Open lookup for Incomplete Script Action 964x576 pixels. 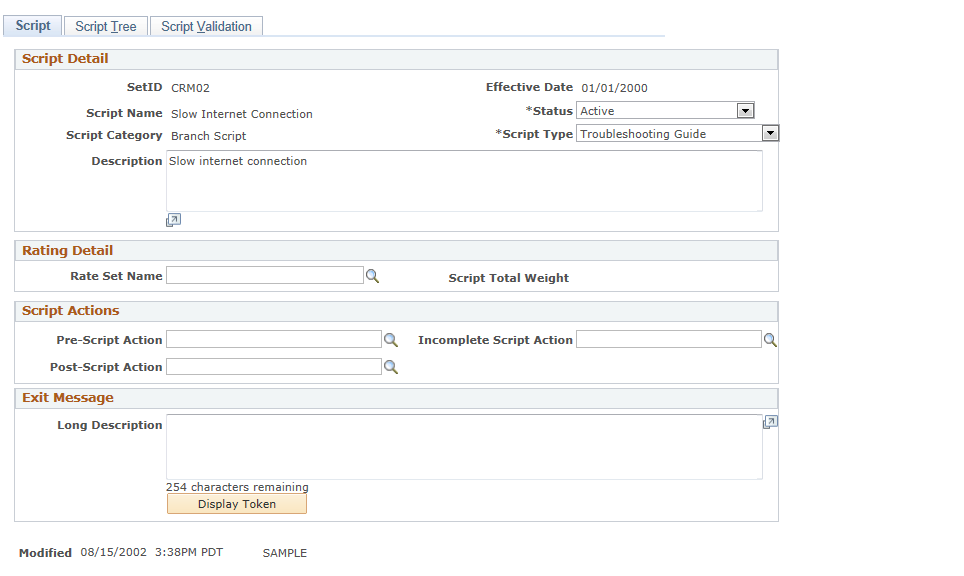[x=770, y=340]
